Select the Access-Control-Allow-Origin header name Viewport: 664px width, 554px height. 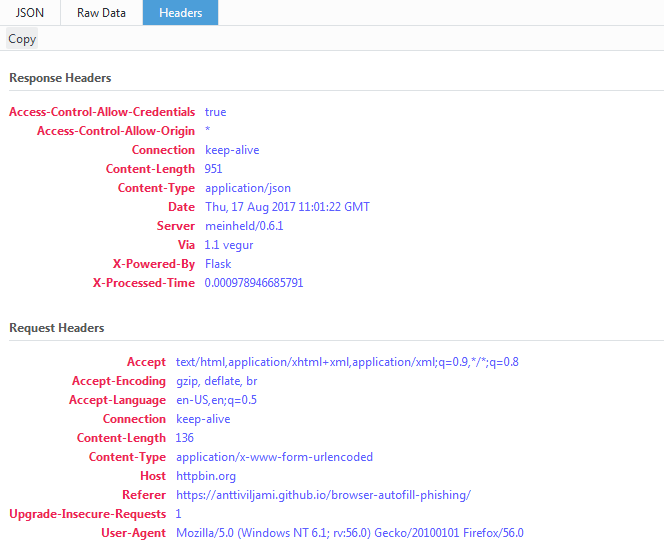(x=116, y=131)
